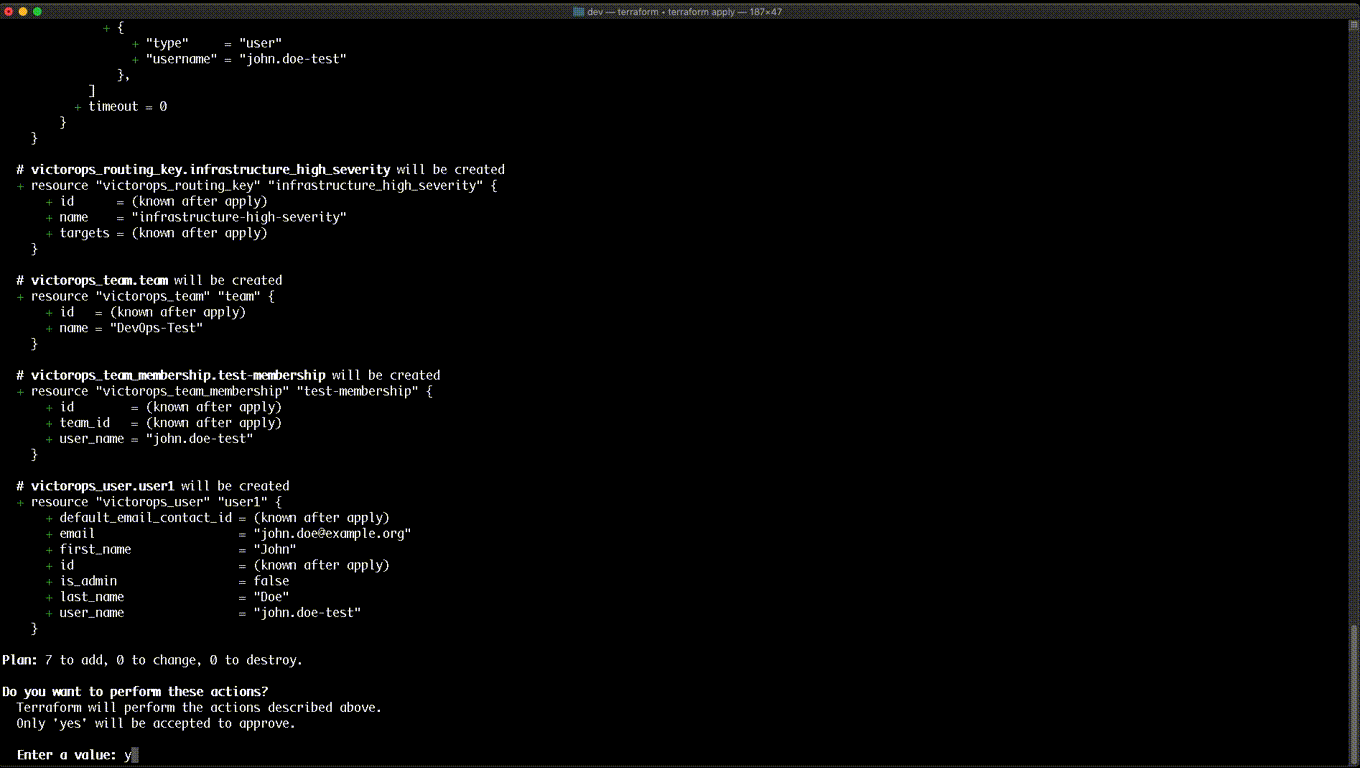Minimize the terminal with yellow button
Viewport: 1360px width, 768px height.
[23, 11]
